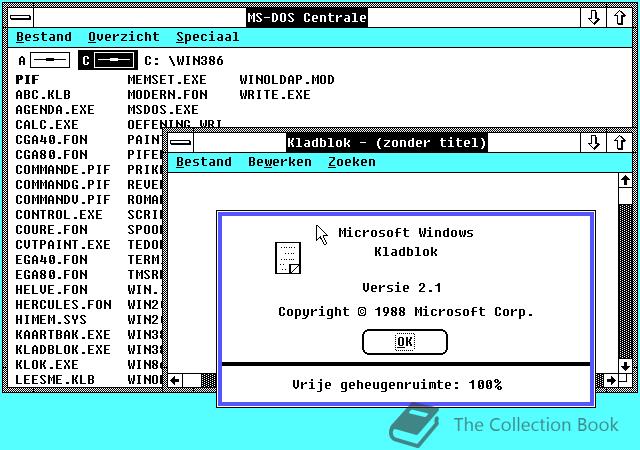Click Kladblok horizontal scroll right arrow
640x450 pixels.
[x=611, y=381]
